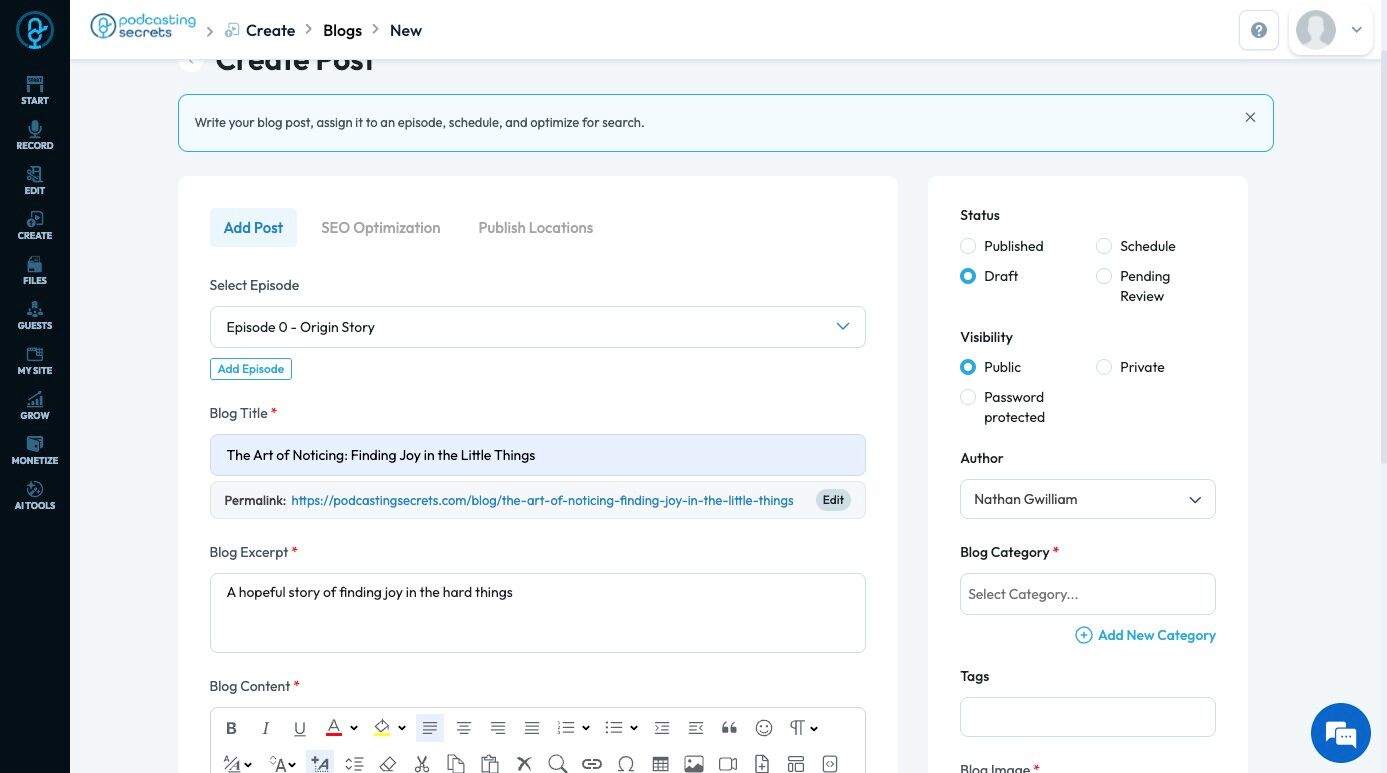Viewport: 1387px width, 773px height.
Task: Center align the blog content
Action: pyautogui.click(x=463, y=728)
